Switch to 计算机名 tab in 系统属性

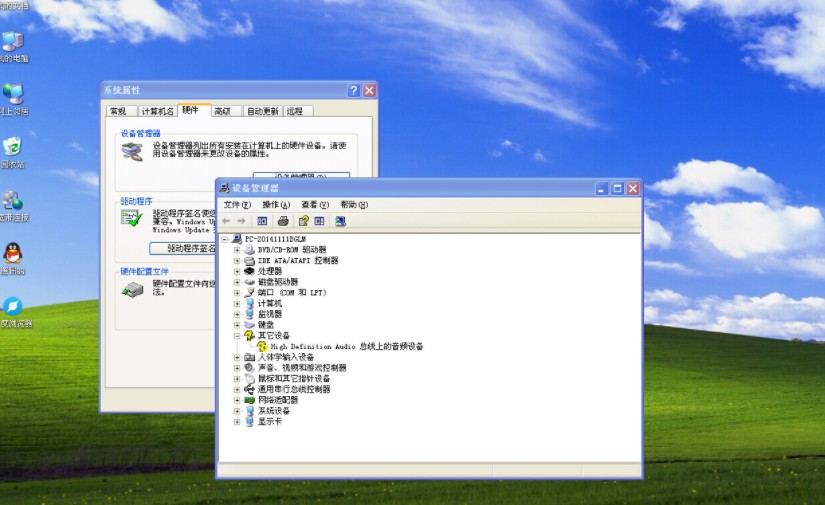(157, 112)
